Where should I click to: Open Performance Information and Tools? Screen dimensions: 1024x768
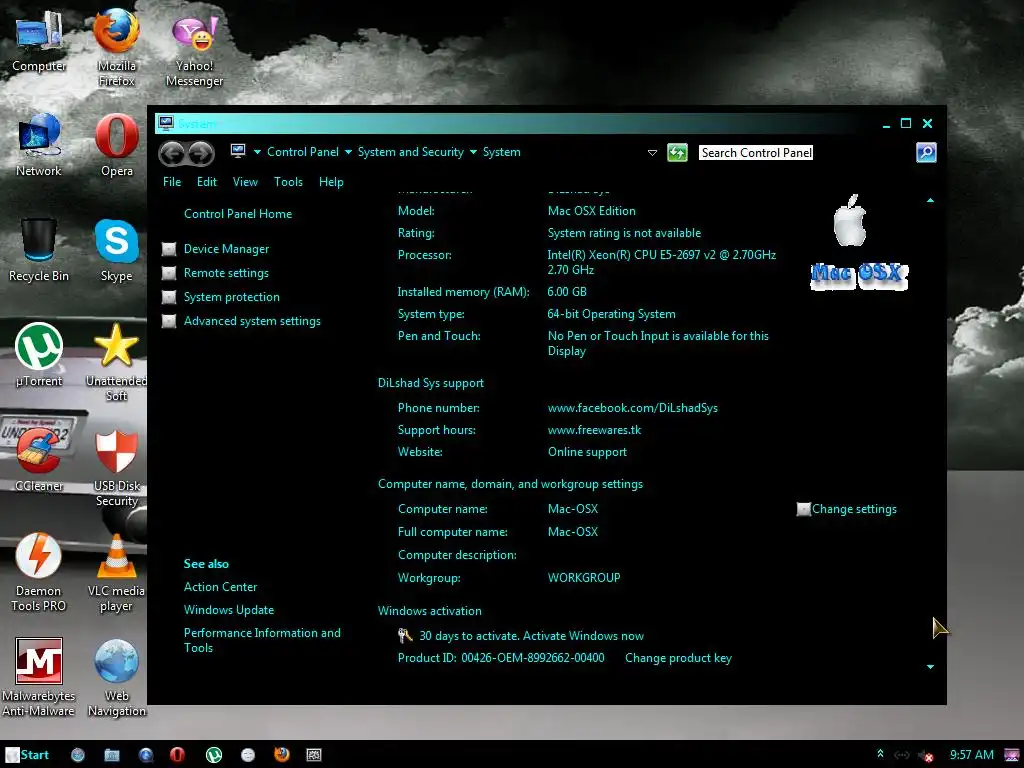262,640
